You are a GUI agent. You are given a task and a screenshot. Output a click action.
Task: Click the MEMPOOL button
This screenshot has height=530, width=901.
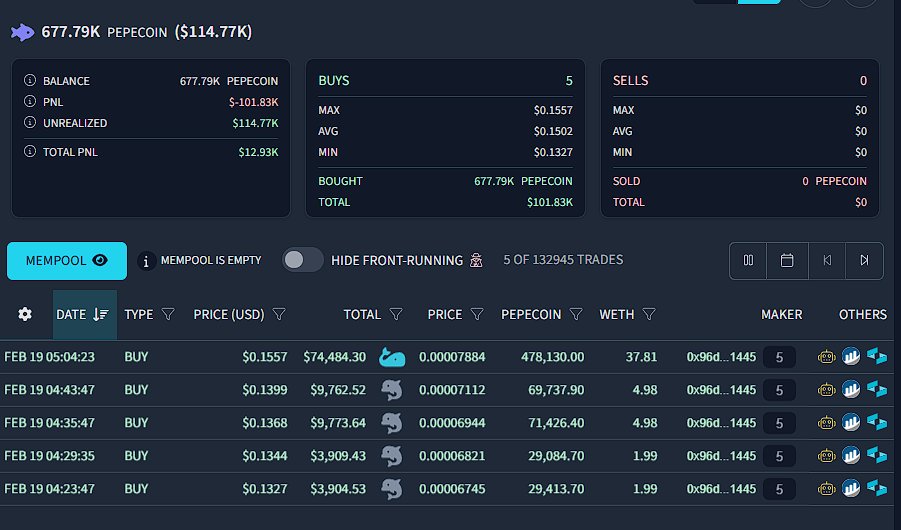tap(67, 260)
